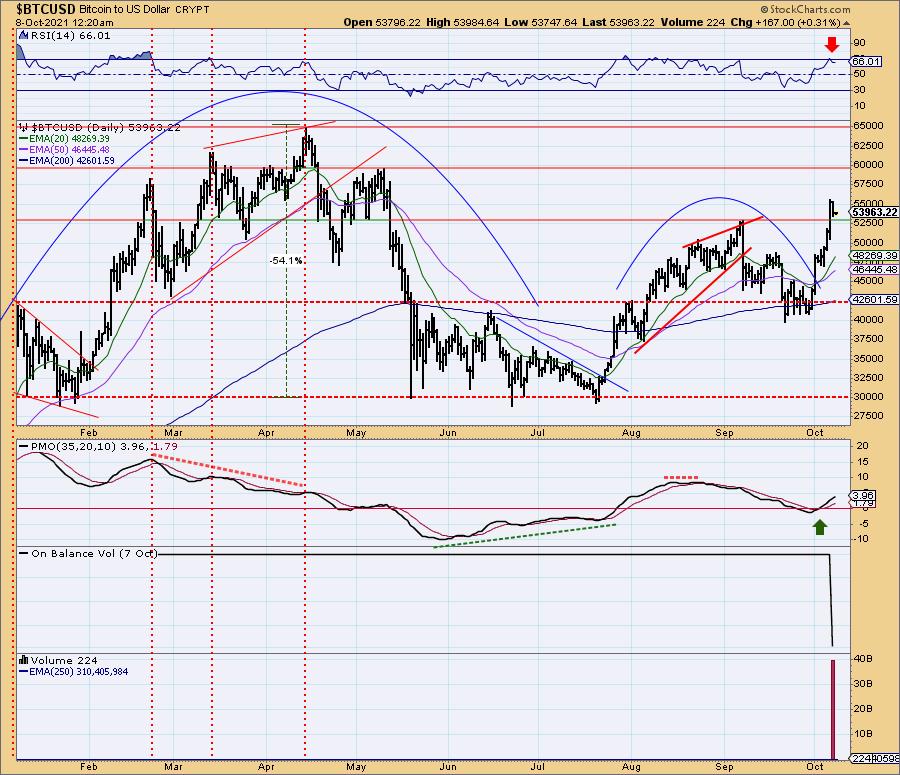
Task: Click the 66.01 RSI axis value tag
Action: 866,61
